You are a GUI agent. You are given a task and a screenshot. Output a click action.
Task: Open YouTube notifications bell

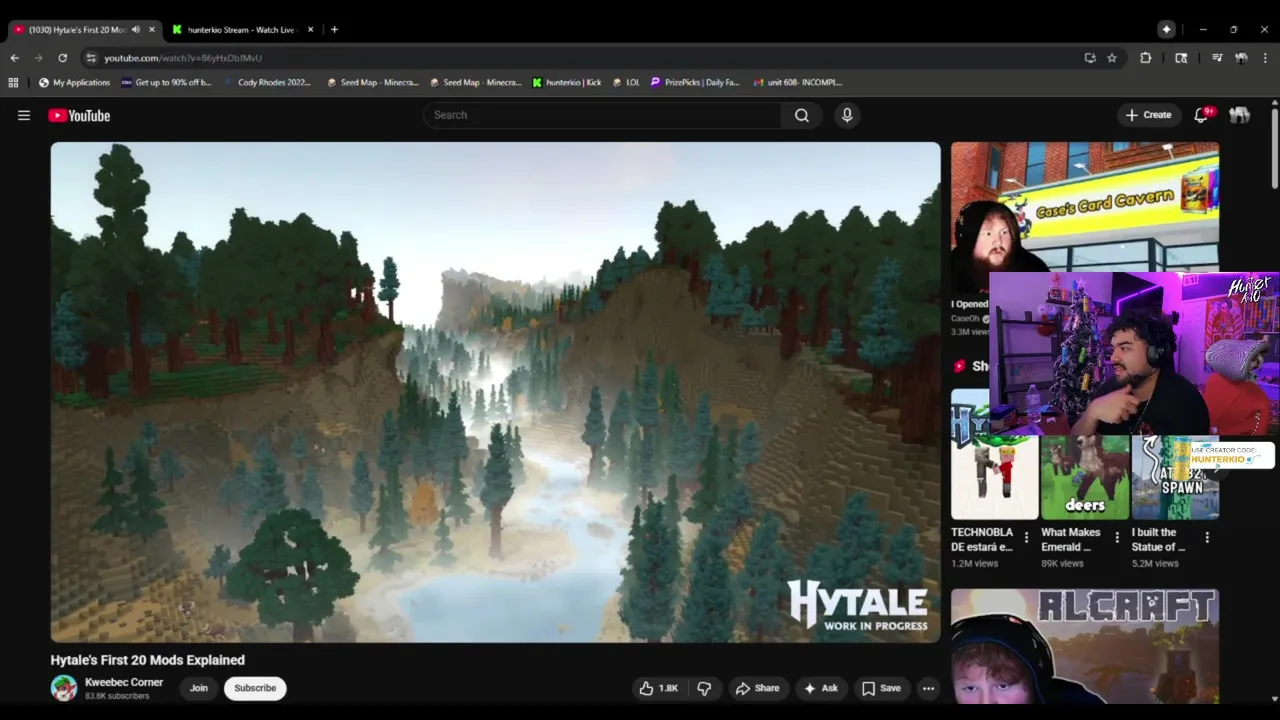point(1202,115)
